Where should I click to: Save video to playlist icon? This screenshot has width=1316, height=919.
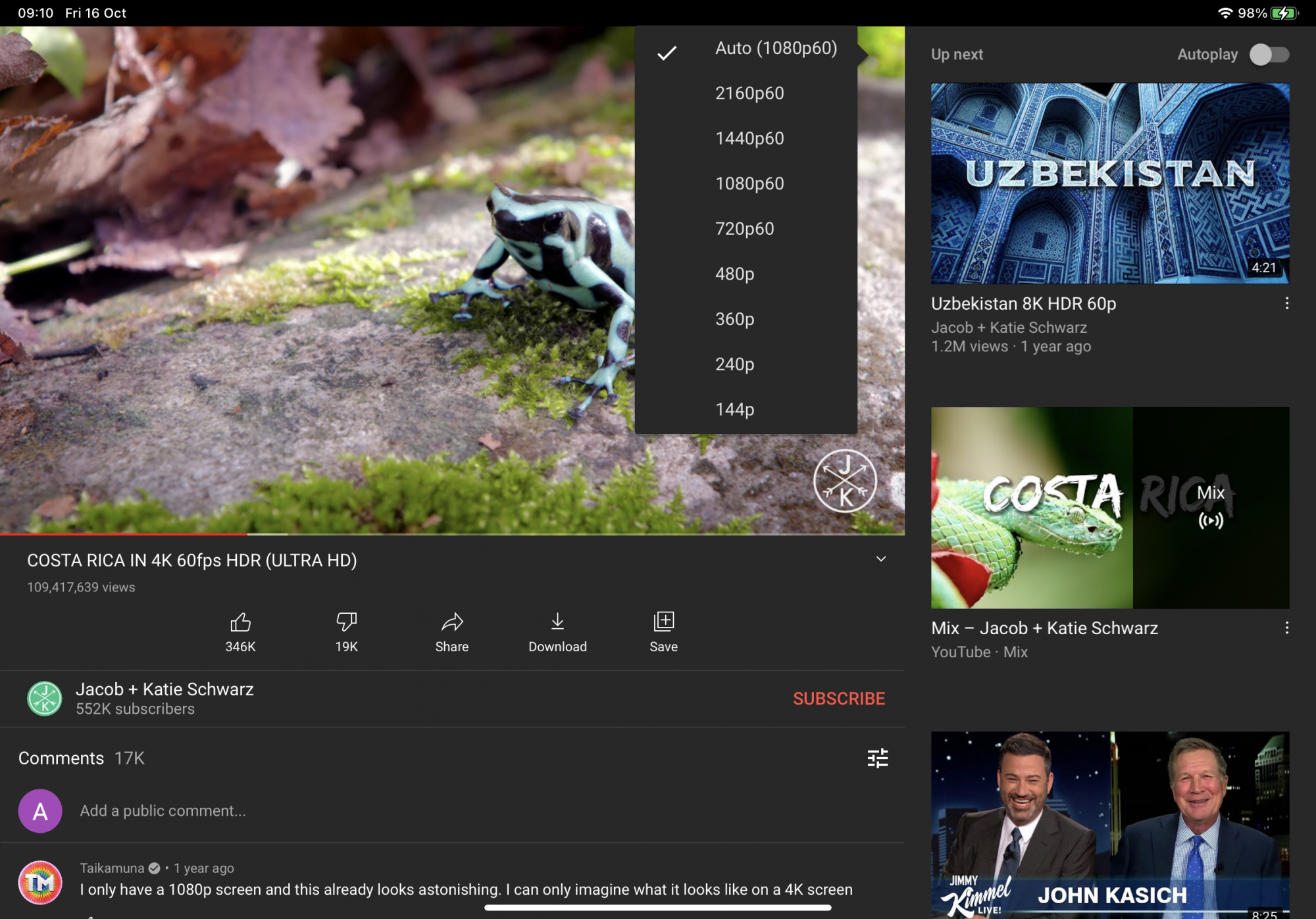pyautogui.click(x=663, y=622)
